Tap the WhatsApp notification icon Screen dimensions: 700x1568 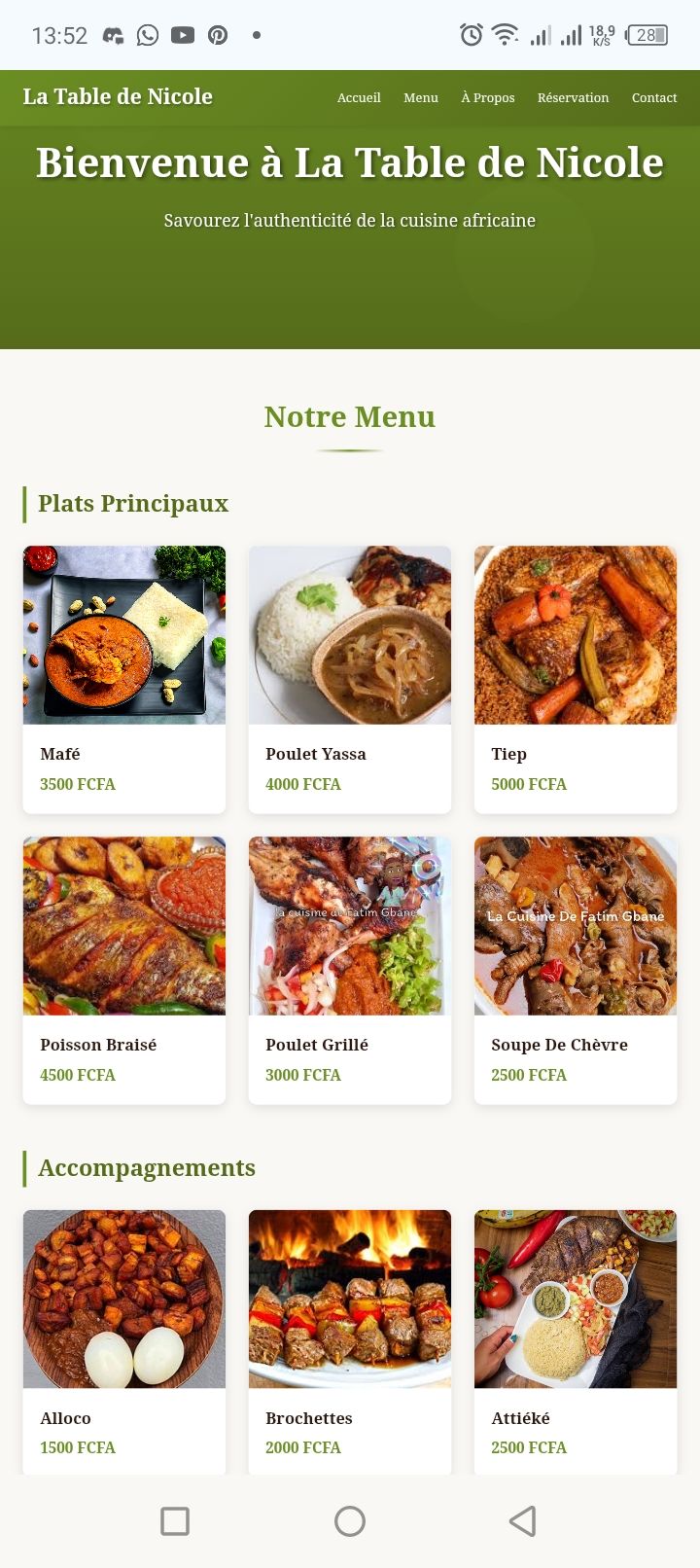(148, 36)
